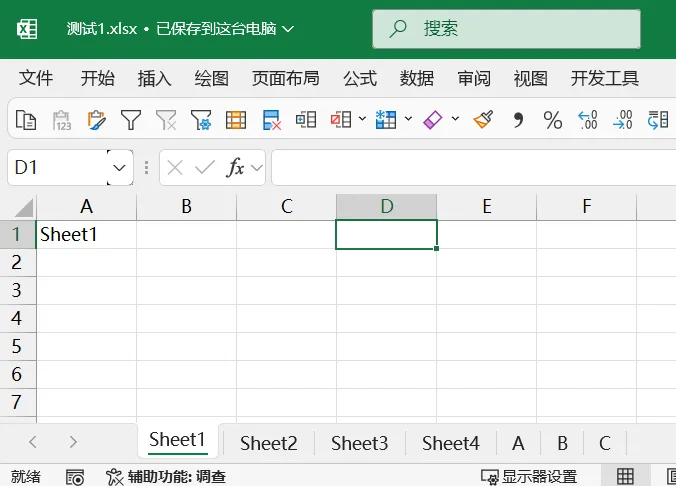Open the Freeze Panes dropdown arrow

point(408,119)
